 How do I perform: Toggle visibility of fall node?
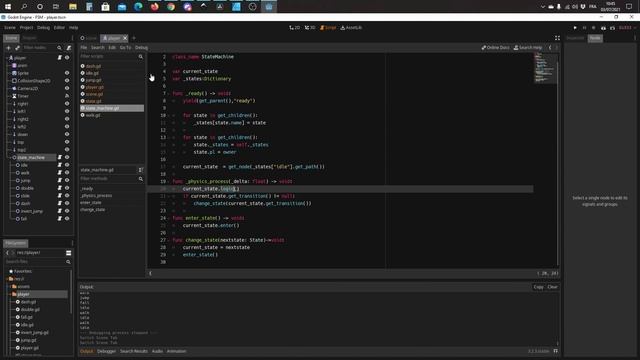point(67,218)
